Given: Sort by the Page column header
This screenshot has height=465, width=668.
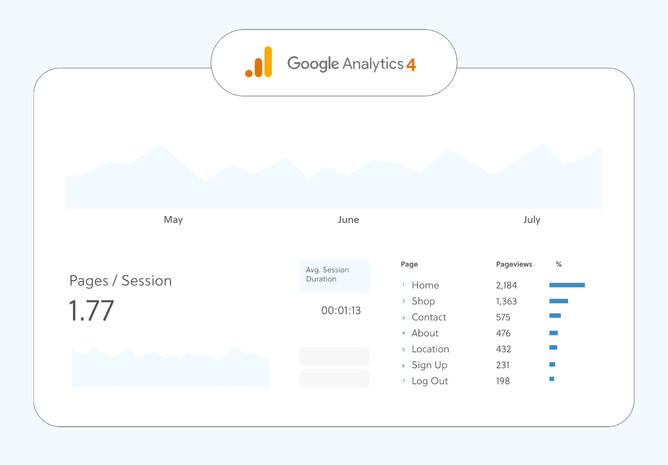Looking at the screenshot, I should click(x=409, y=264).
